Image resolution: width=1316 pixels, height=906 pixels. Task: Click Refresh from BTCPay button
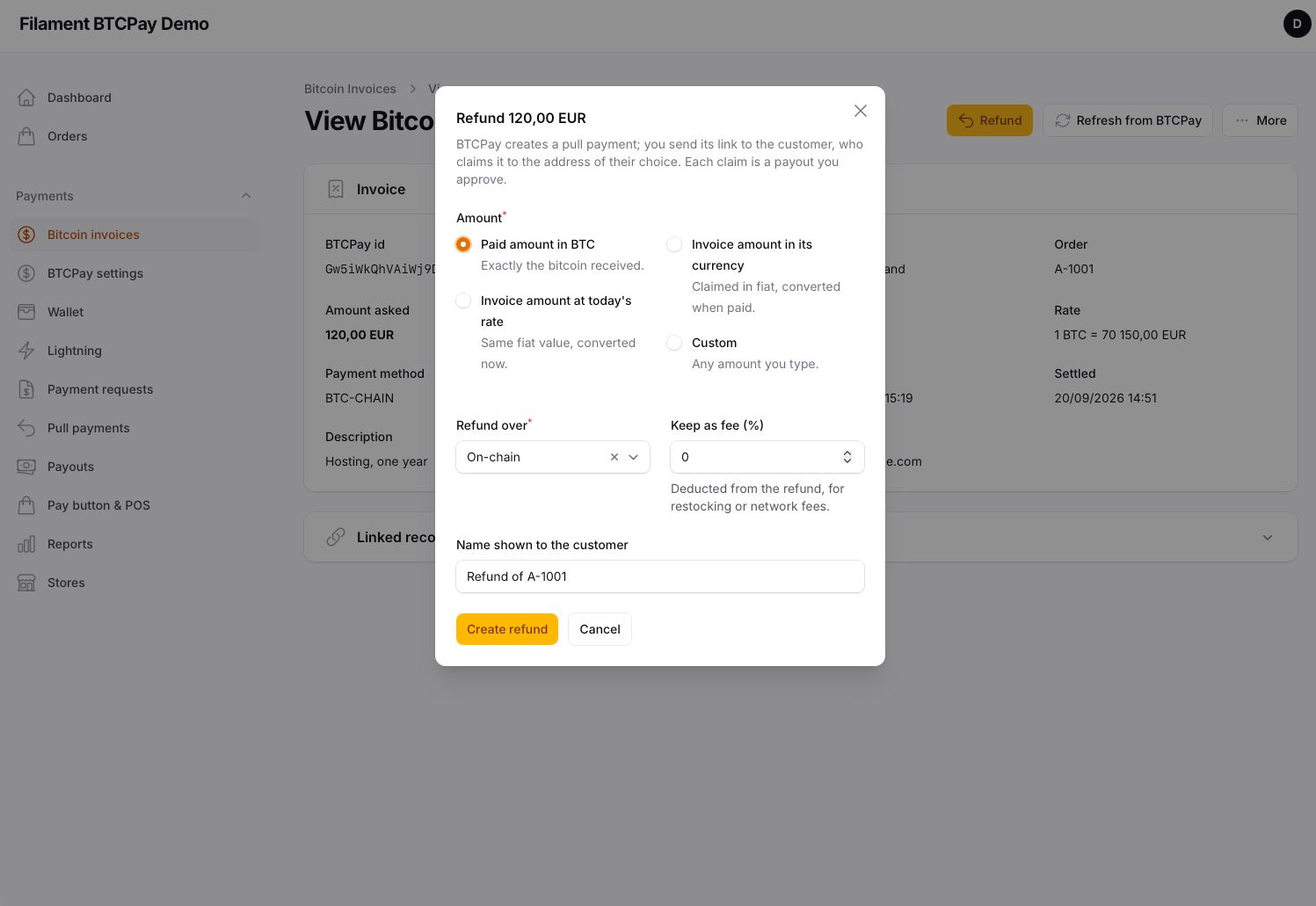point(1128,120)
